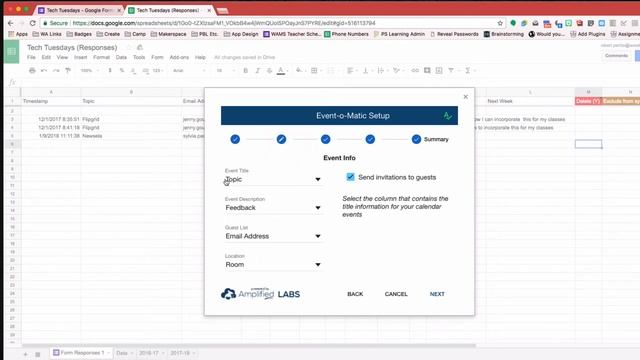Open the Data menu
Viewport: 640px width, 360px height.
click(x=121, y=57)
